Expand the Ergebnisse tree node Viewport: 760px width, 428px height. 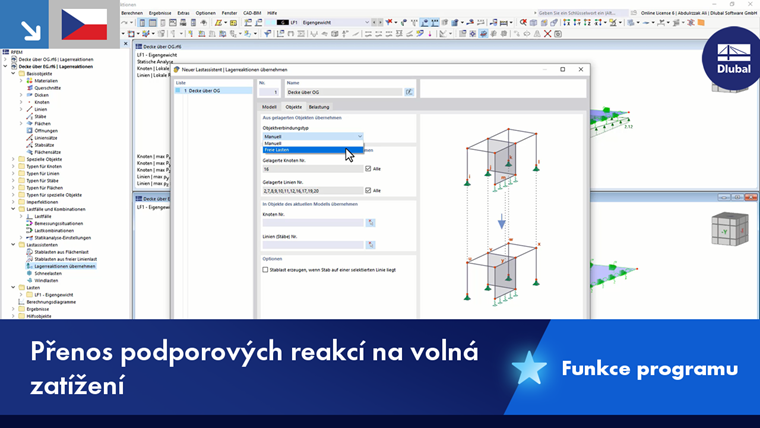(x=13, y=309)
